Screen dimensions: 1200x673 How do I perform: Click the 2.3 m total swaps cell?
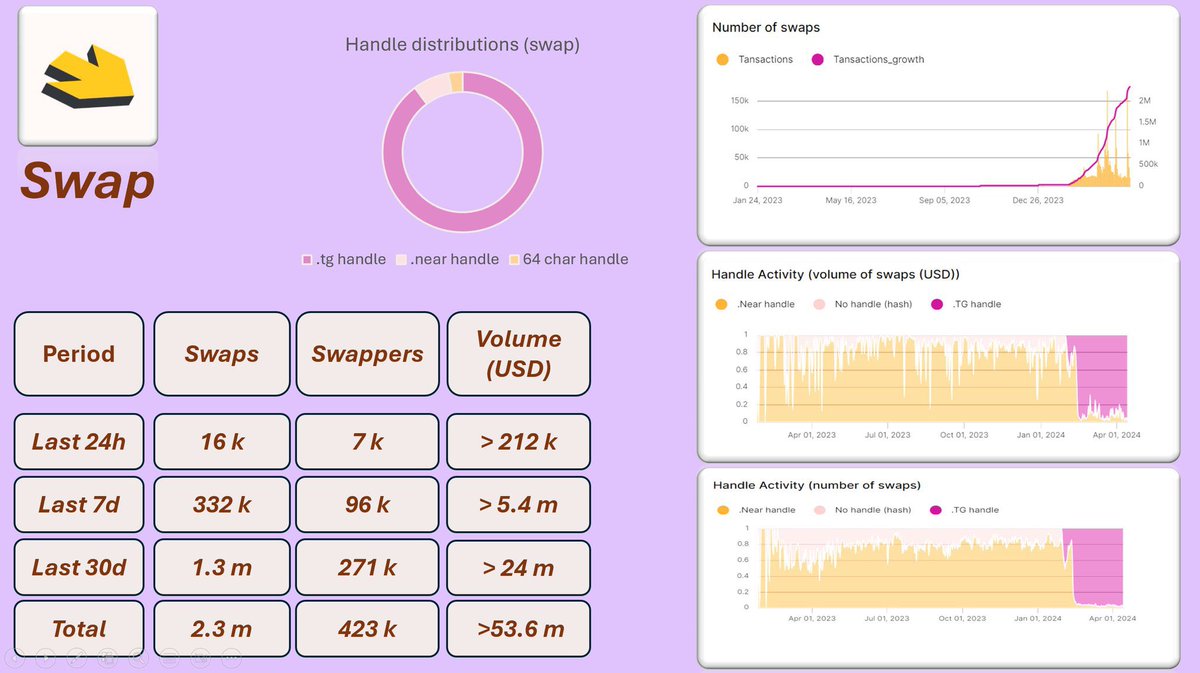(x=222, y=628)
